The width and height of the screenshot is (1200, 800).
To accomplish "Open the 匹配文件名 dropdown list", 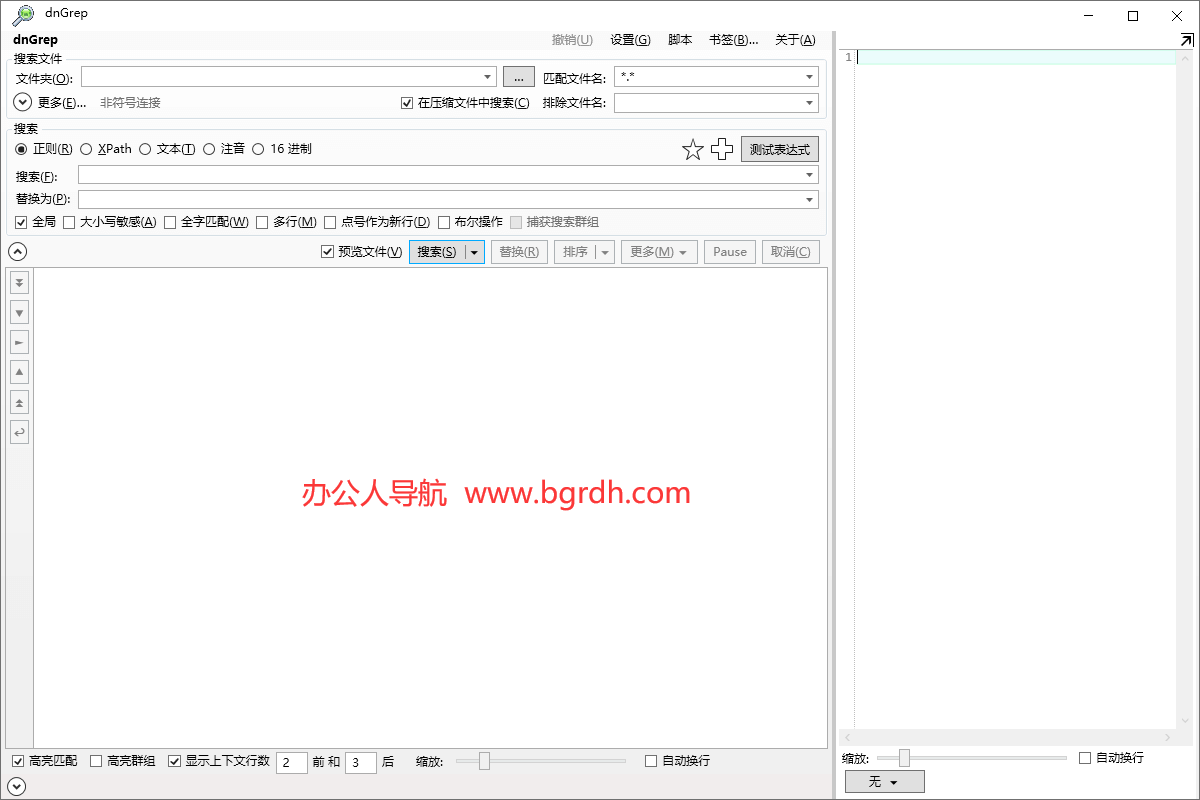I will 809,77.
